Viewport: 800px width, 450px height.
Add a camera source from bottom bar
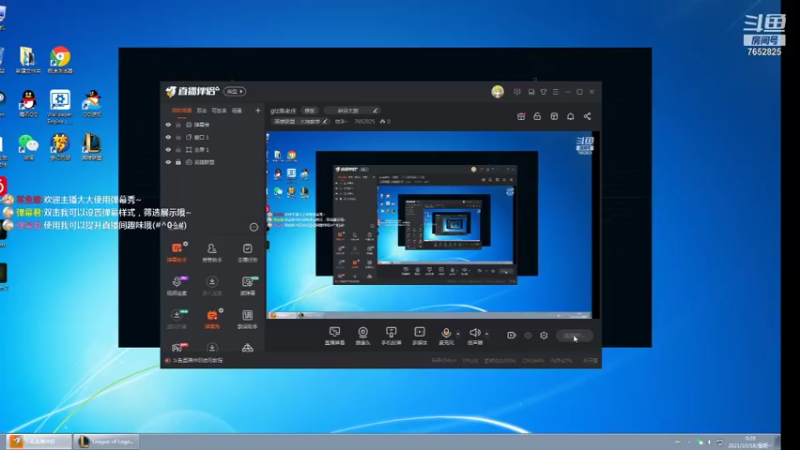(363, 335)
